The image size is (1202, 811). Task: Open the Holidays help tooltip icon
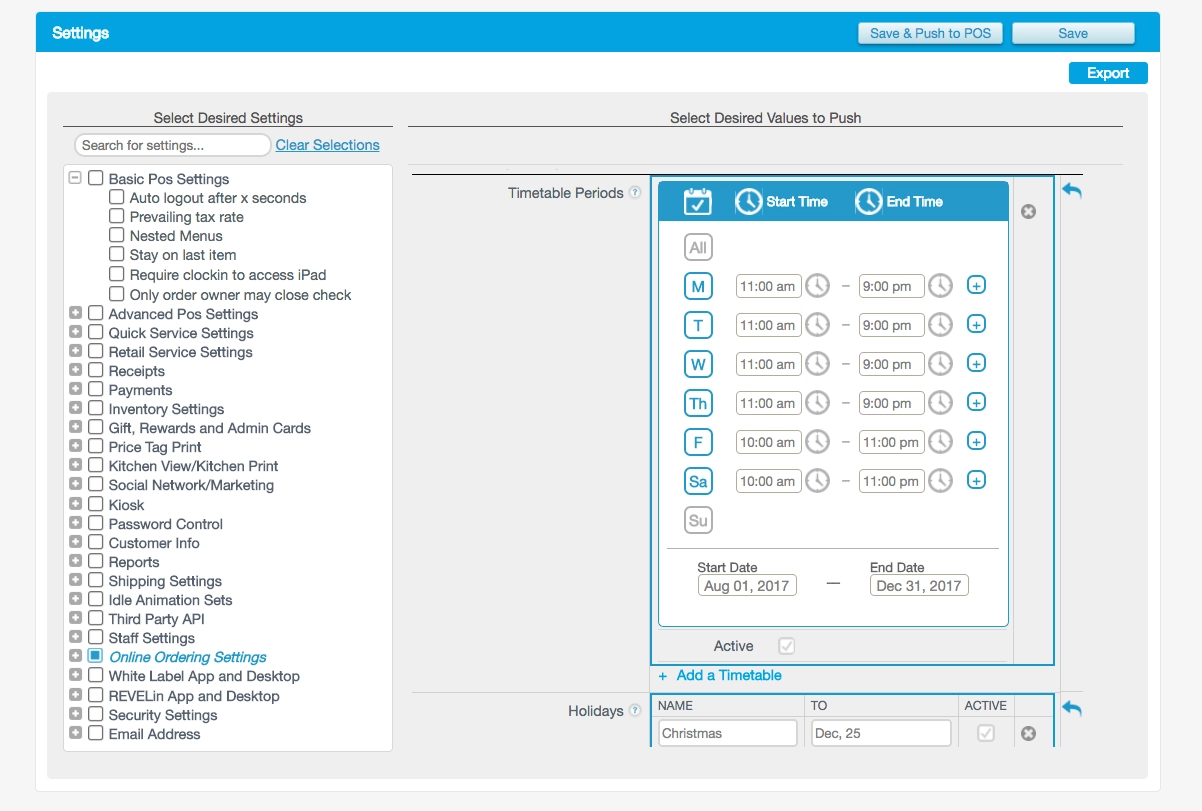tap(634, 711)
